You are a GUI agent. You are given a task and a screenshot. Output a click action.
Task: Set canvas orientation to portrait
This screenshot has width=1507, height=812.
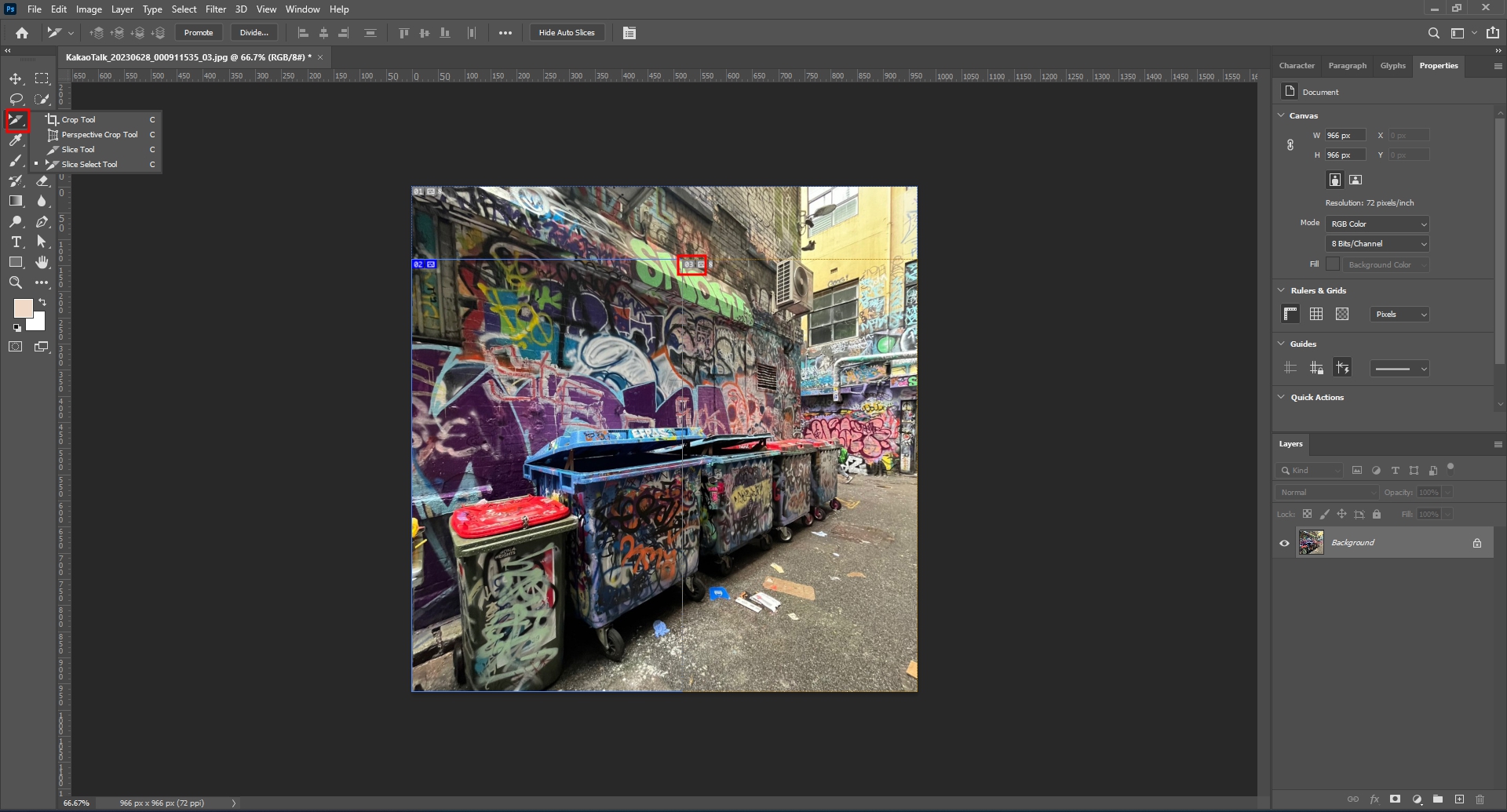click(x=1335, y=180)
